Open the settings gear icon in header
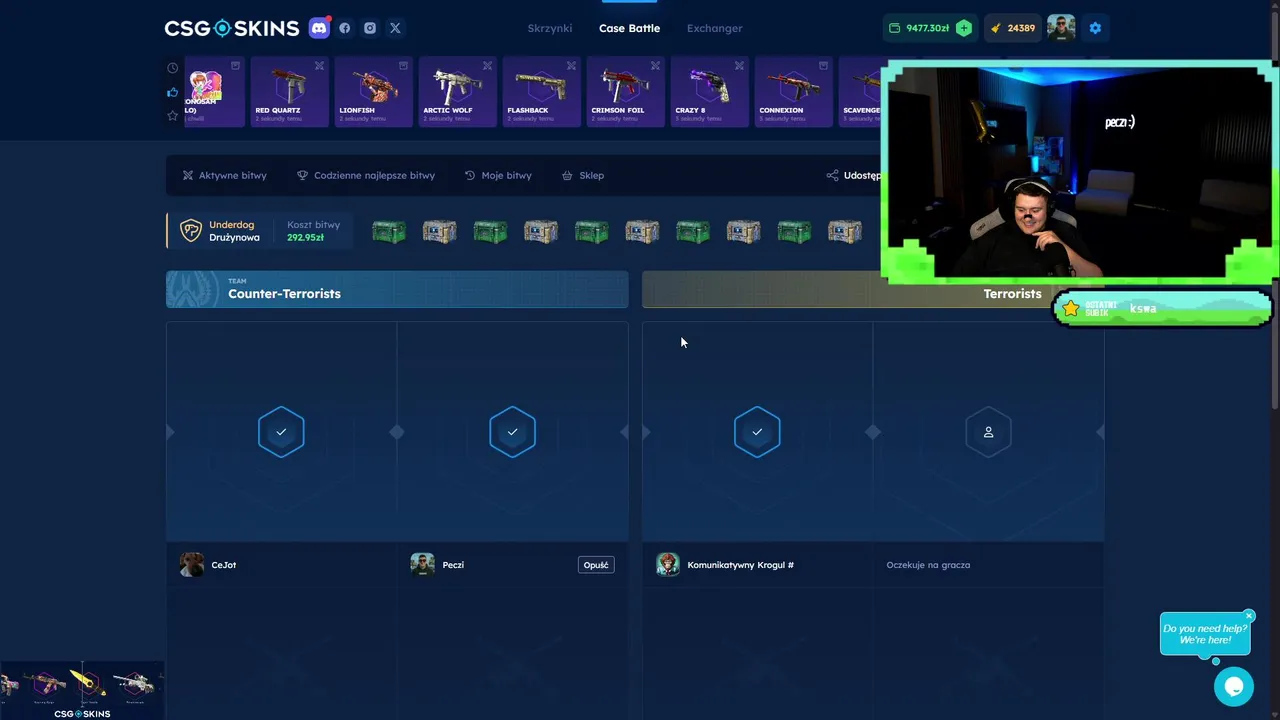The image size is (1280, 720). pos(1095,28)
